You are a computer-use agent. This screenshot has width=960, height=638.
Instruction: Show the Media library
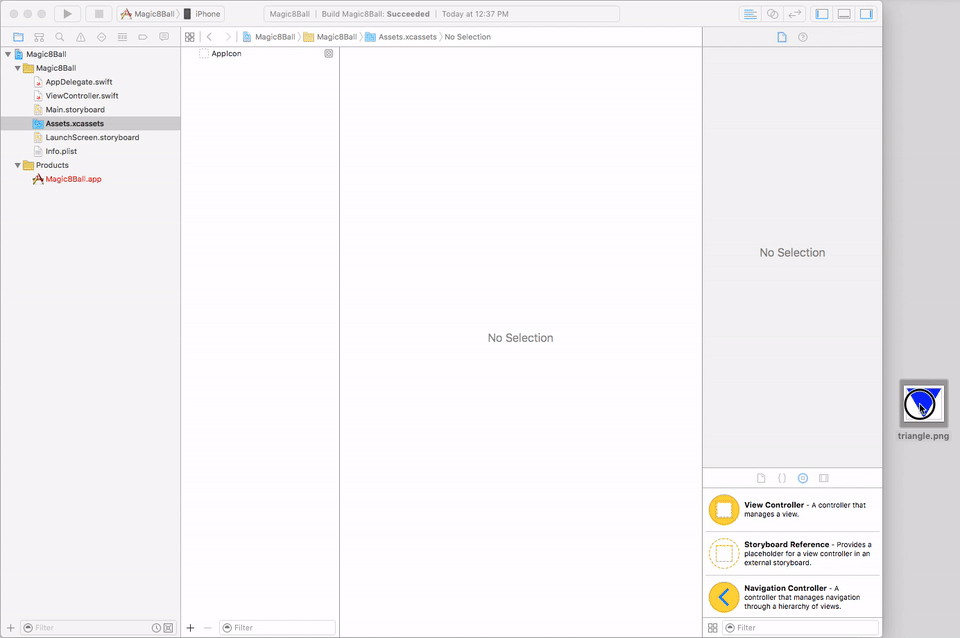click(x=823, y=478)
